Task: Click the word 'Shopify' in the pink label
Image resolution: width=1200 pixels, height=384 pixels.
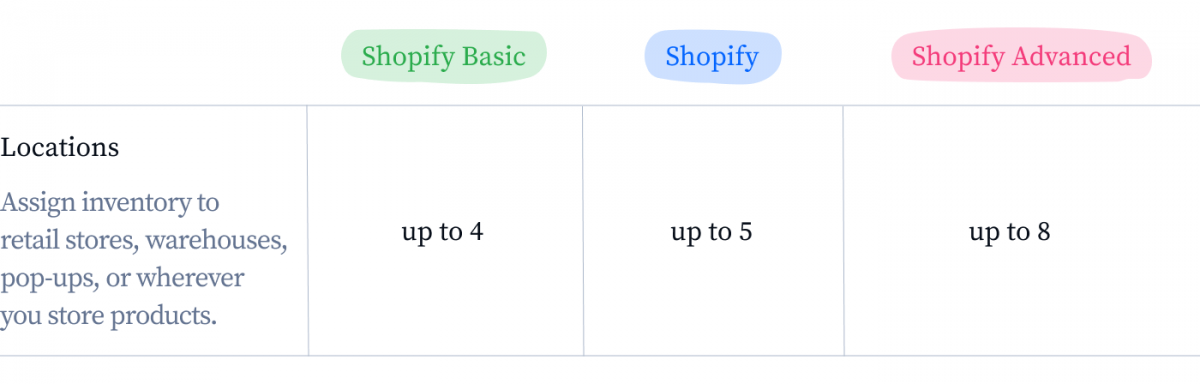Action: 958,57
